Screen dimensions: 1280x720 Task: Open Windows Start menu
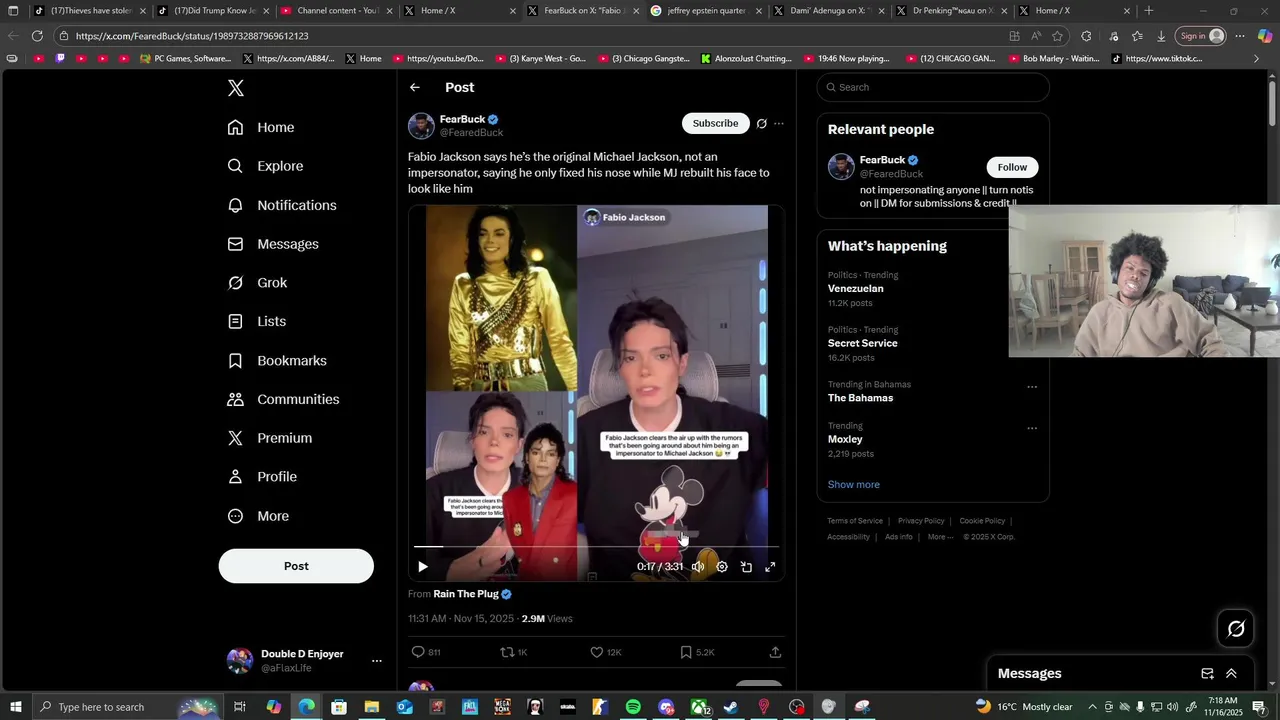click(x=15, y=707)
